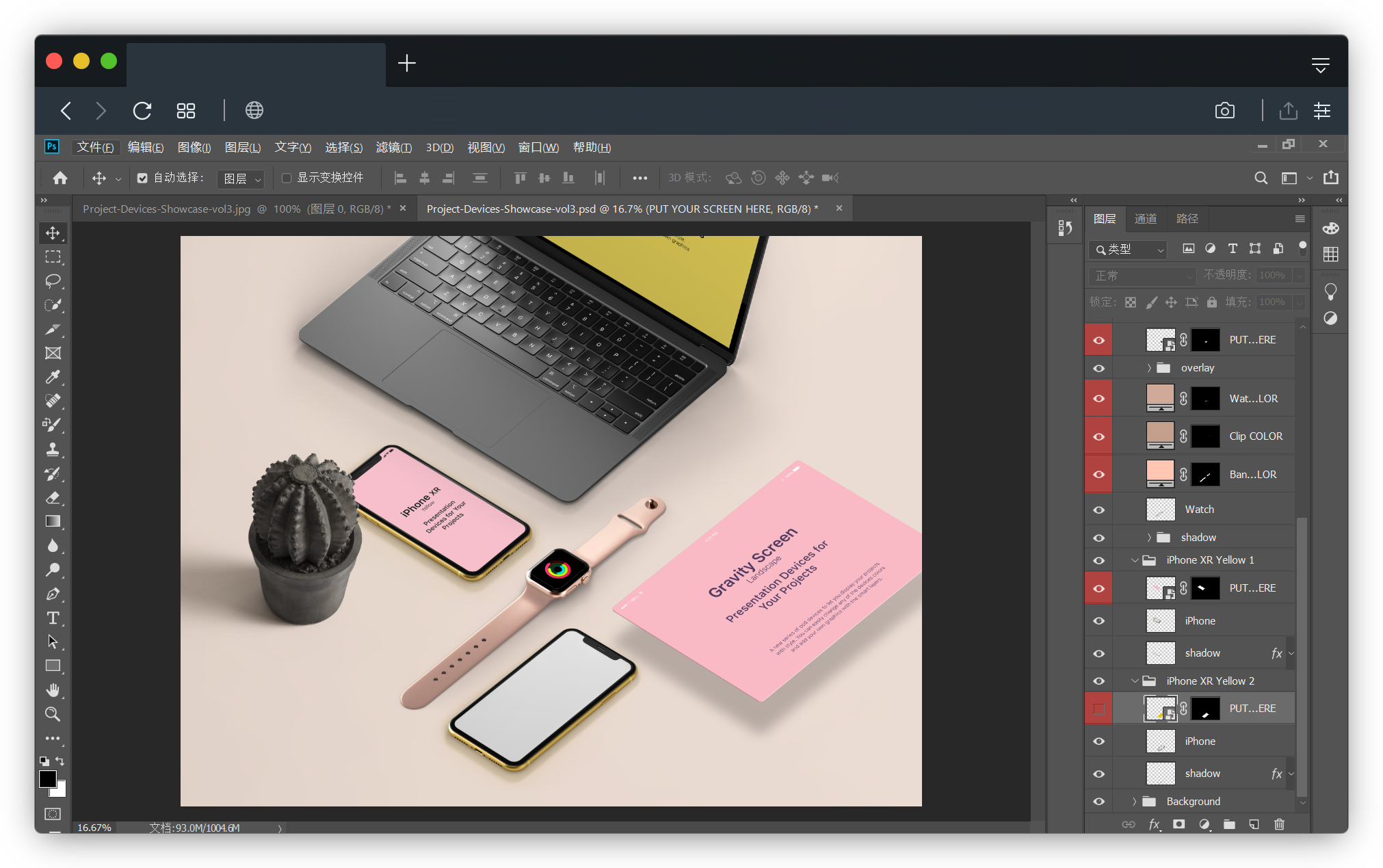Click the foreground color swatch
1383x868 pixels.
(47, 779)
